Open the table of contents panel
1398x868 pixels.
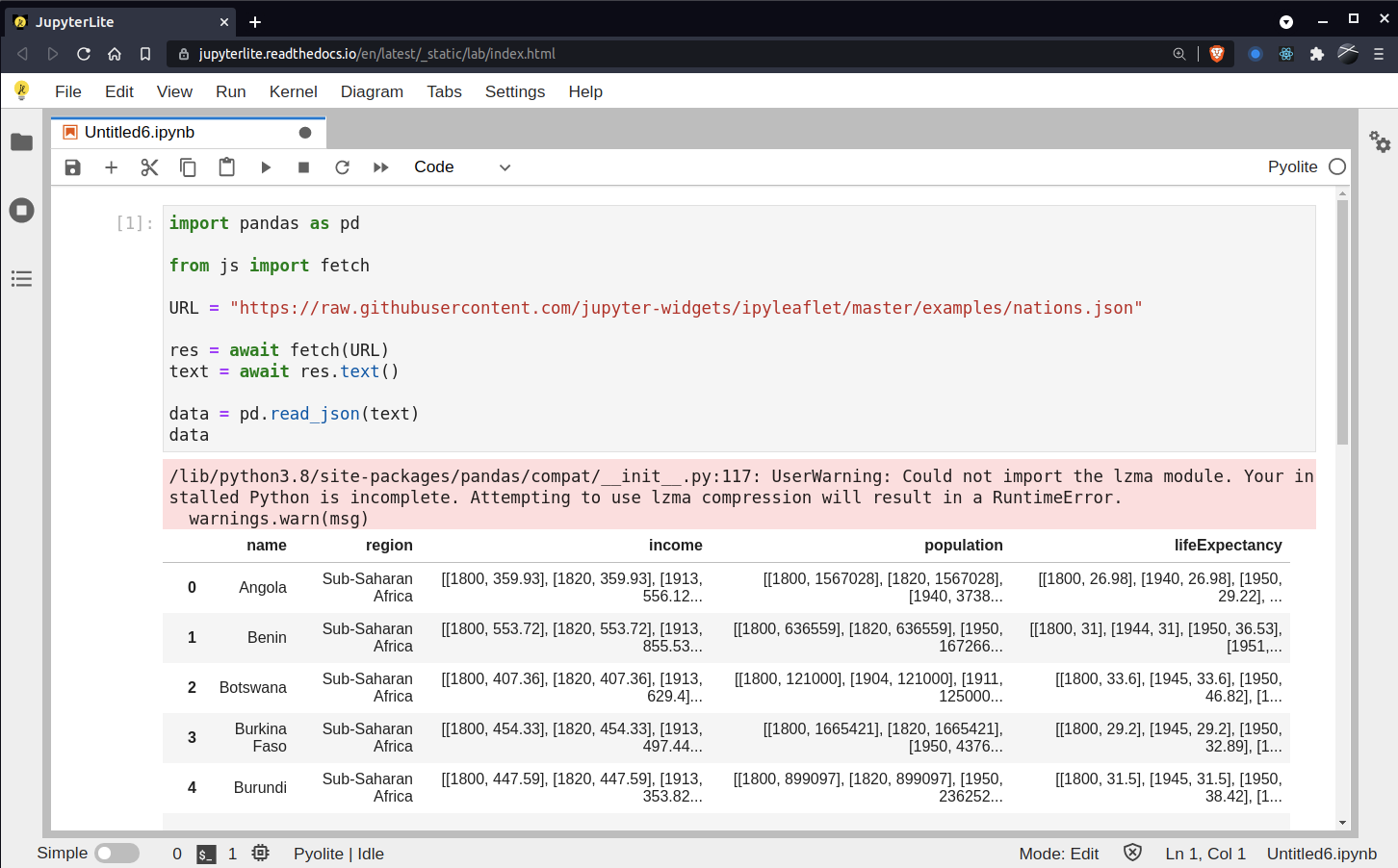click(21, 278)
